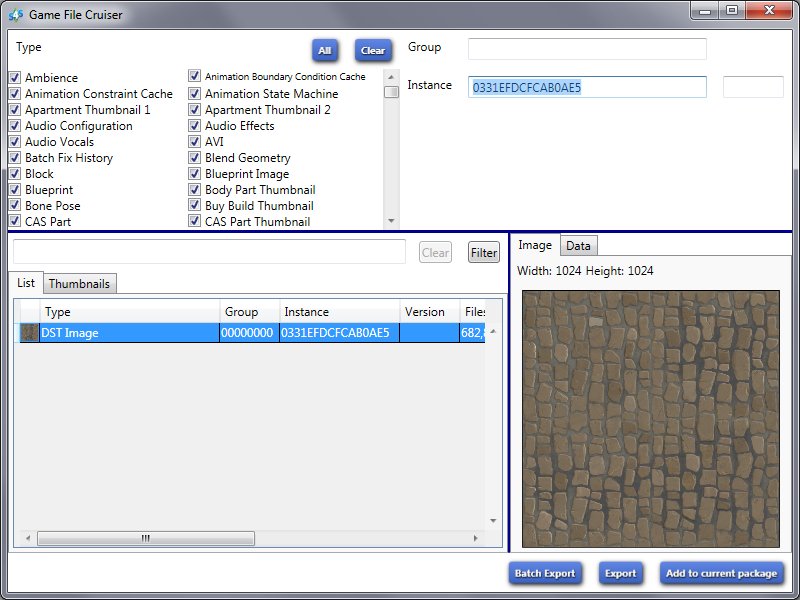Click the Instance column header
800x600 pixels.
[339, 312]
